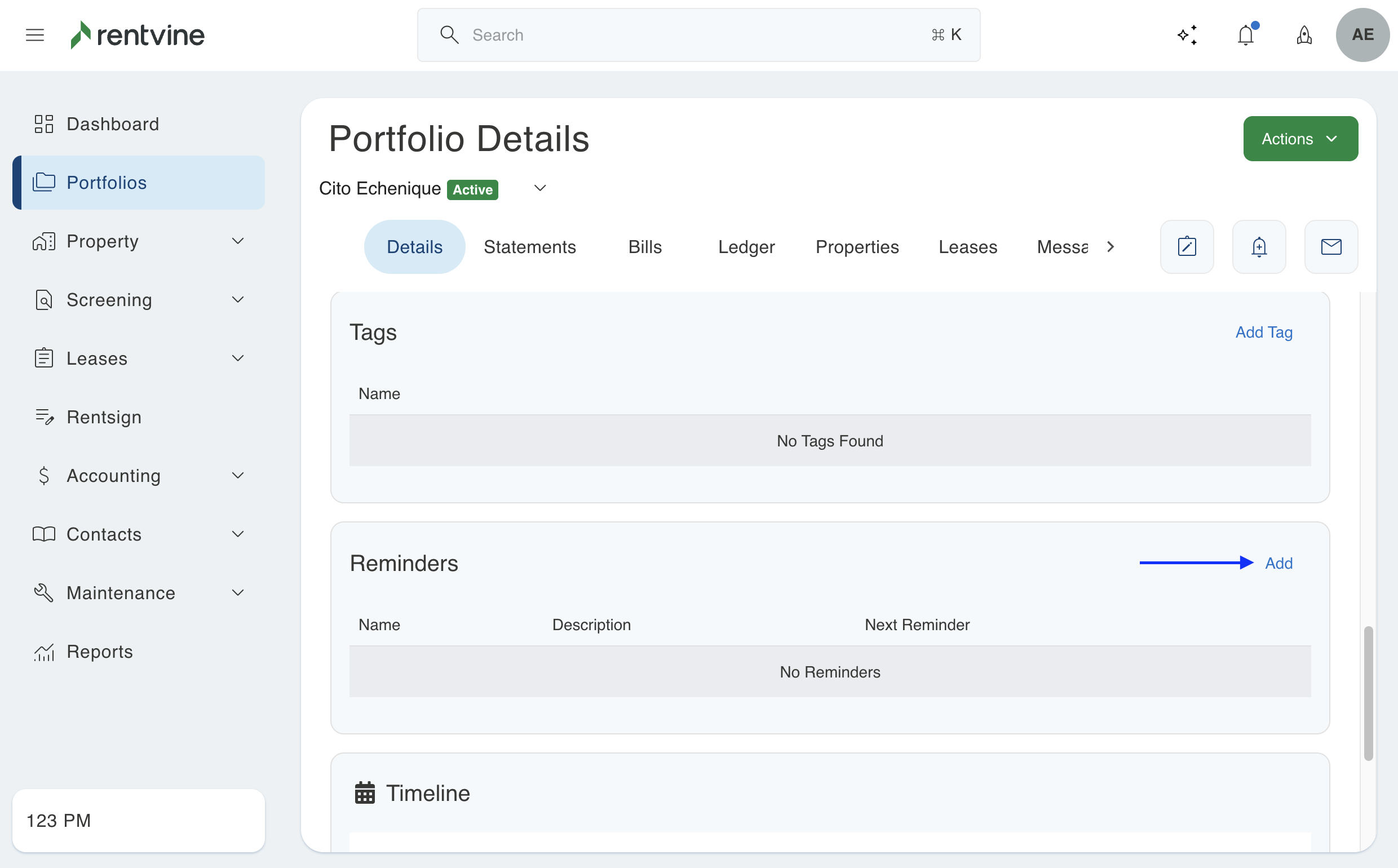
Task: Switch to the Ledger tab
Action: (746, 247)
